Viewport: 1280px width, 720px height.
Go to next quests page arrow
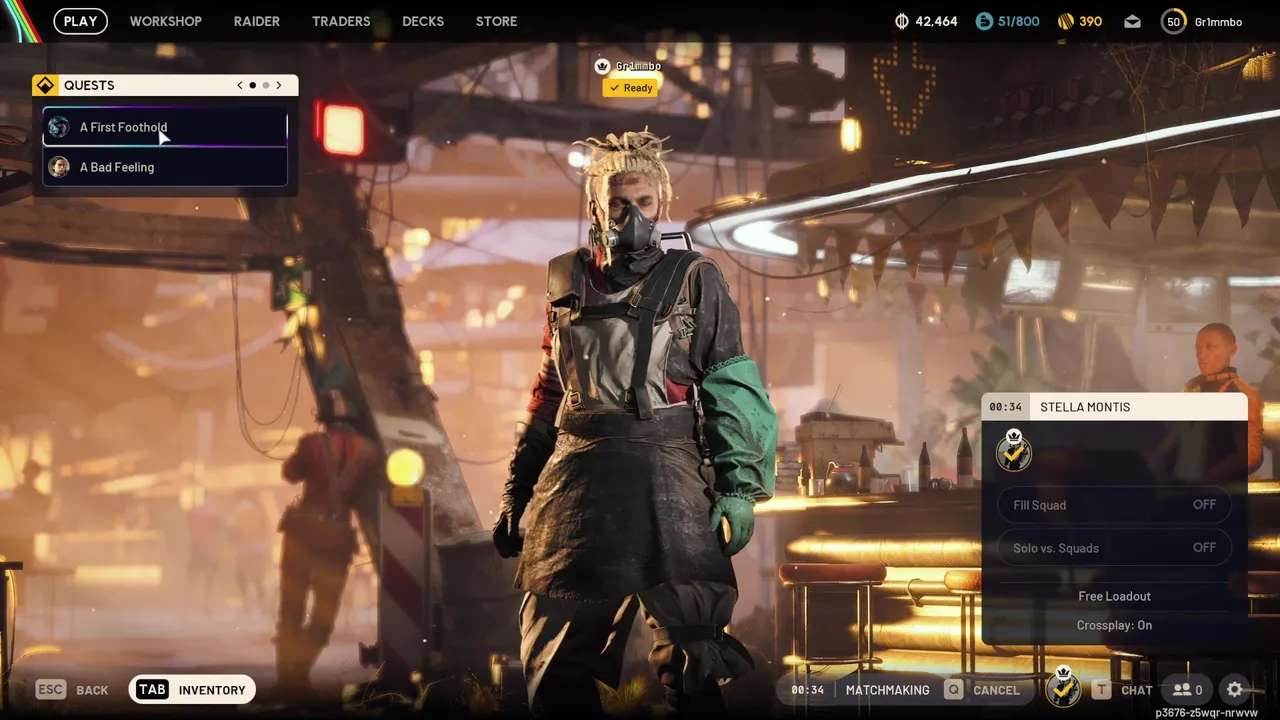click(x=279, y=86)
